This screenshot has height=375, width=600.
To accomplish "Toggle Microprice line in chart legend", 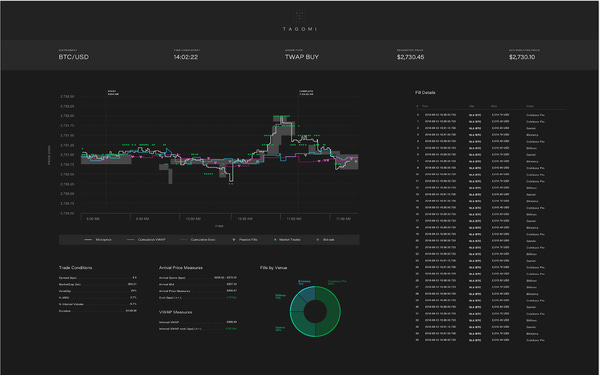I will [x=98, y=240].
